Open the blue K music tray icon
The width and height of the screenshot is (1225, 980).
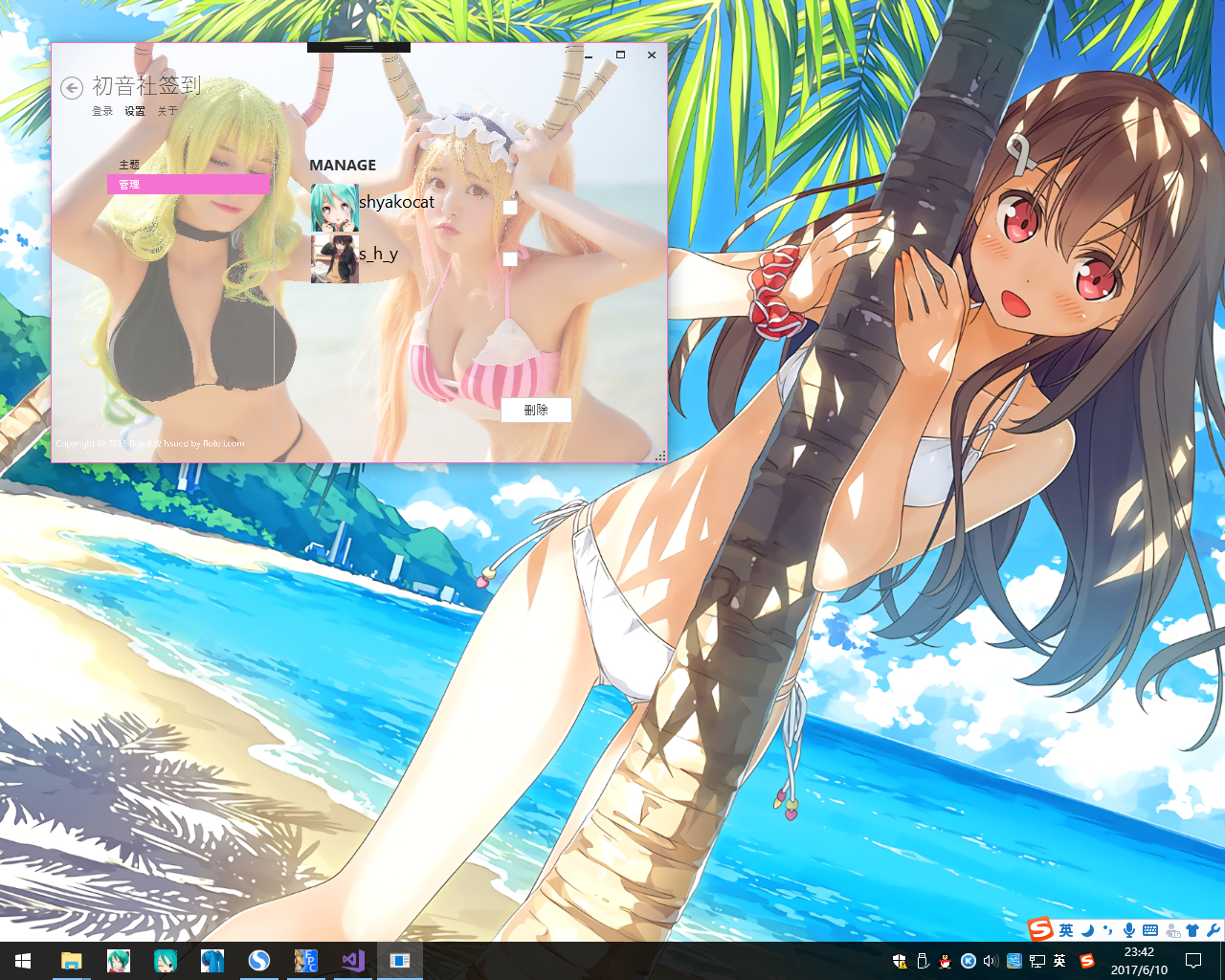click(969, 961)
